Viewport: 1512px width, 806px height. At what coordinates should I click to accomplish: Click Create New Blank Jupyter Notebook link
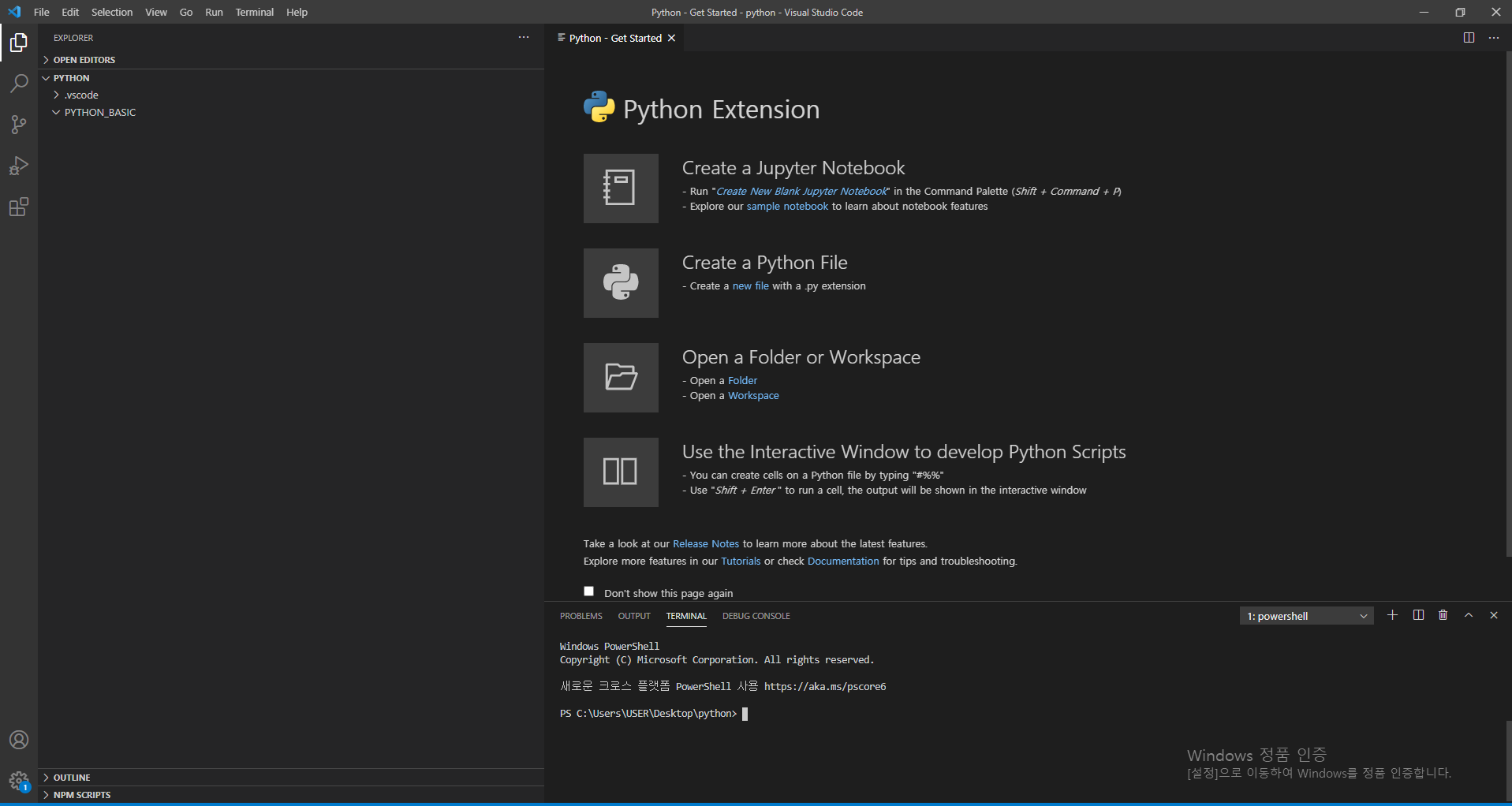point(801,191)
